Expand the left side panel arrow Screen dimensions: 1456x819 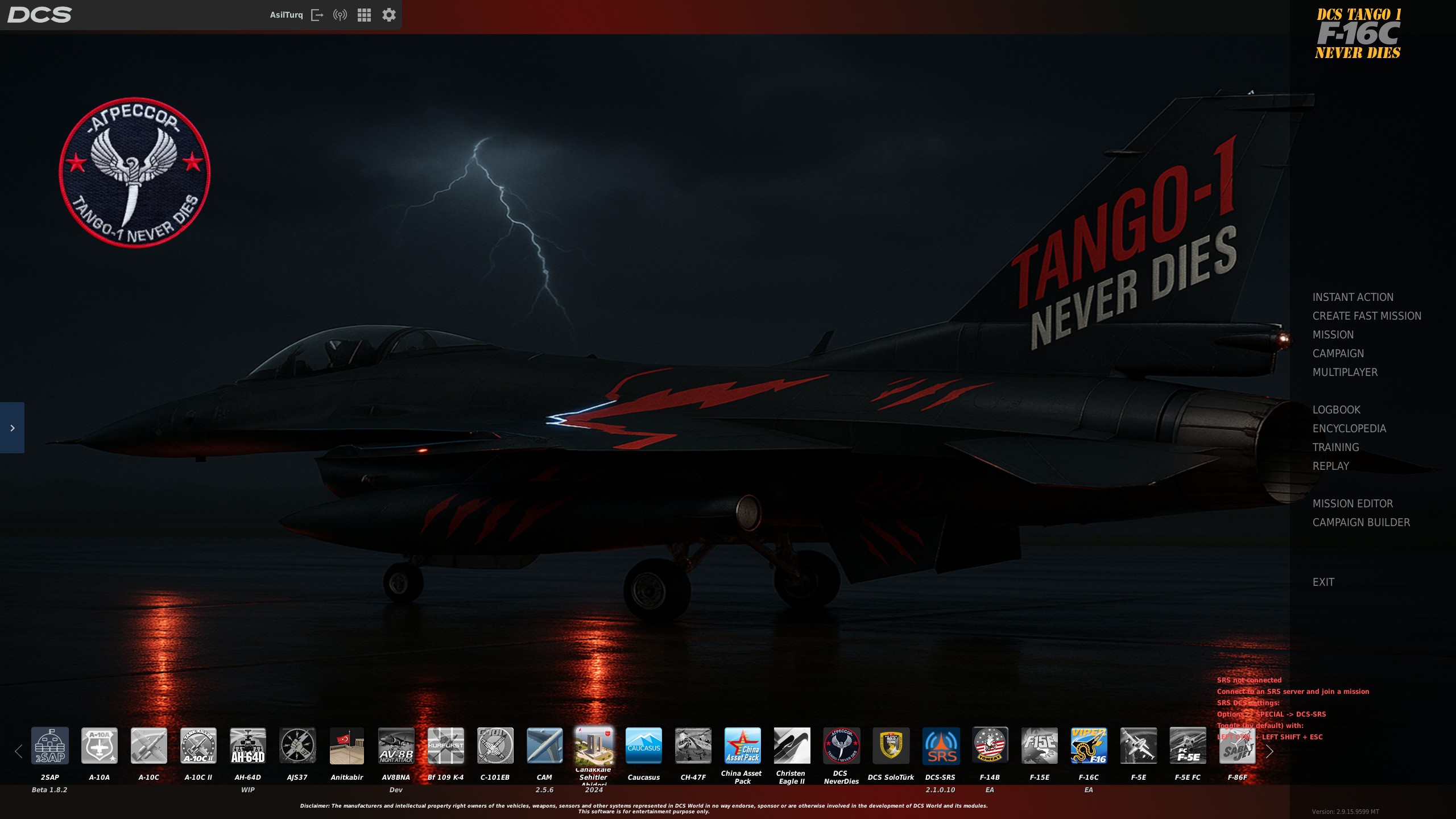pyautogui.click(x=12, y=428)
